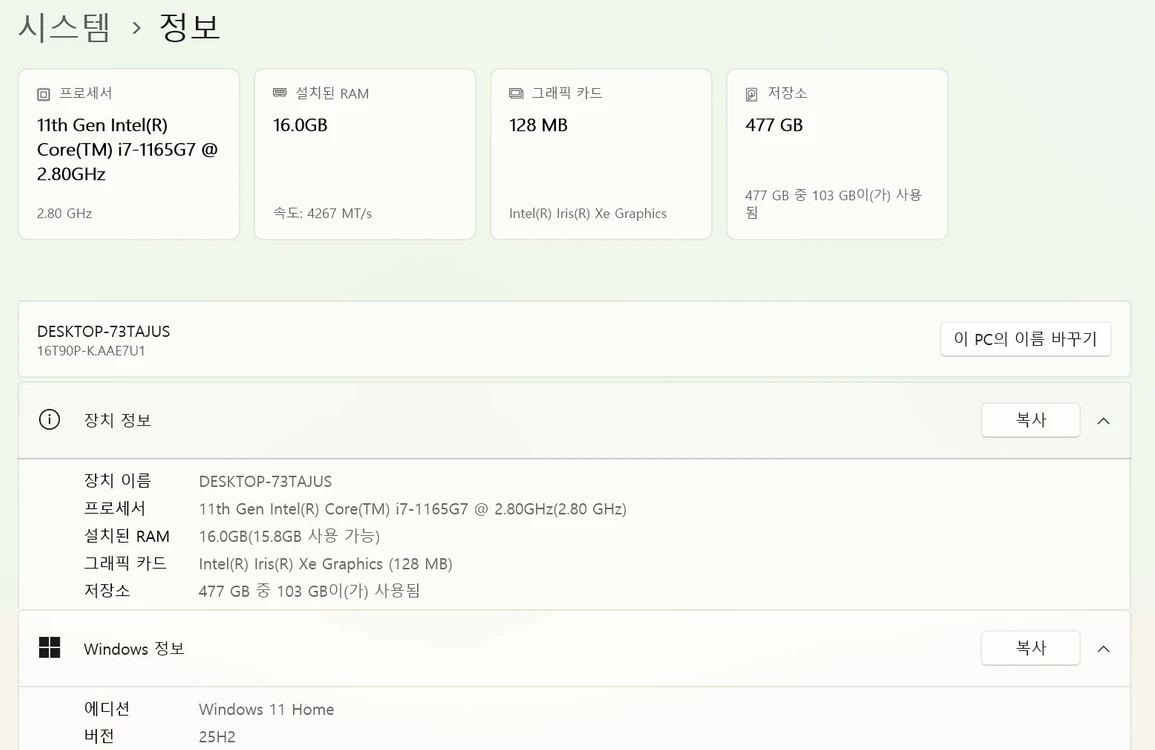This screenshot has height=750, width=1155.
Task: Open the 설치된 RAM summary card
Action: (x=365, y=154)
